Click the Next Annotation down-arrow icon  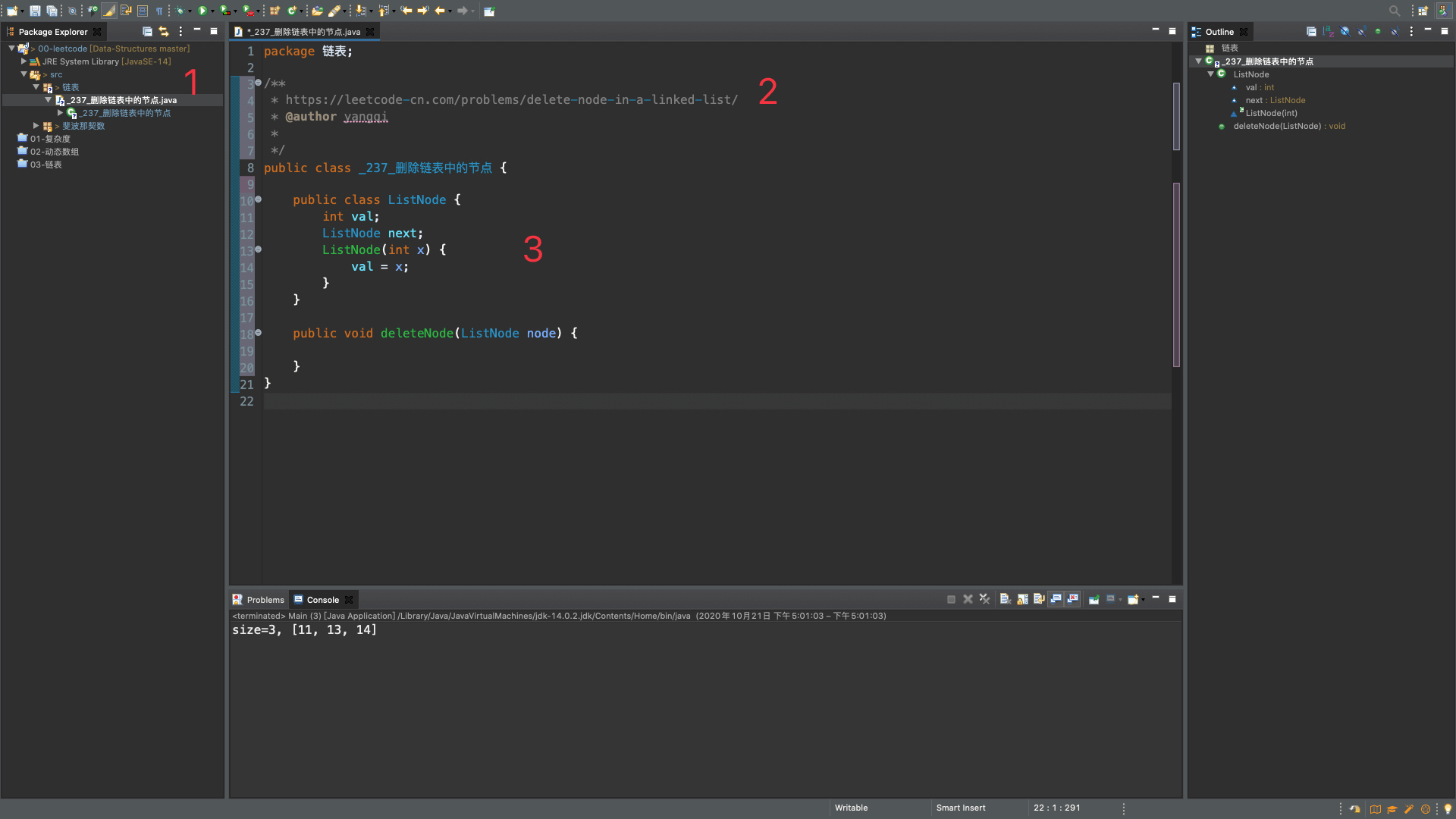click(x=362, y=11)
